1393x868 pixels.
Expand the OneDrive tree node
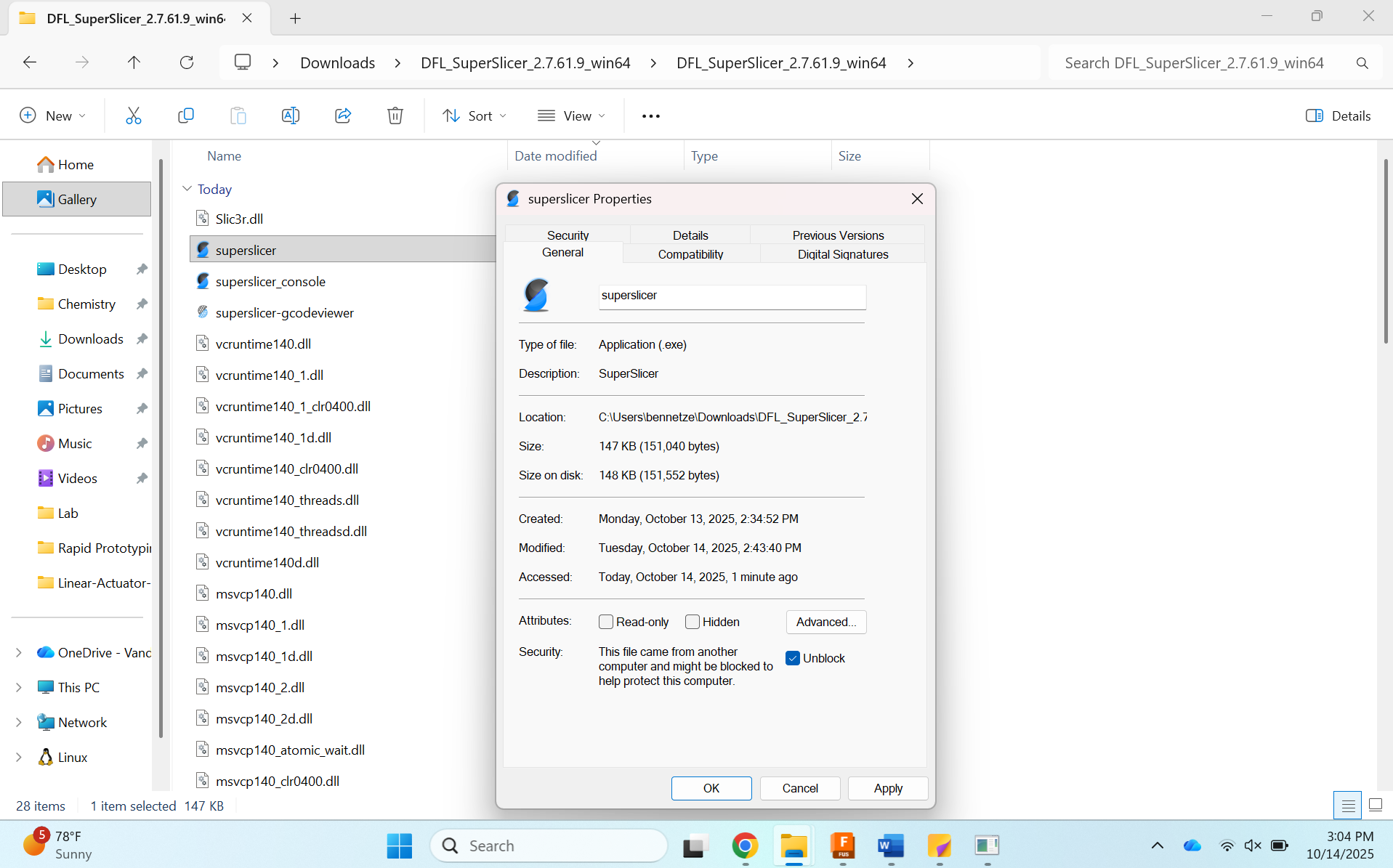(18, 652)
